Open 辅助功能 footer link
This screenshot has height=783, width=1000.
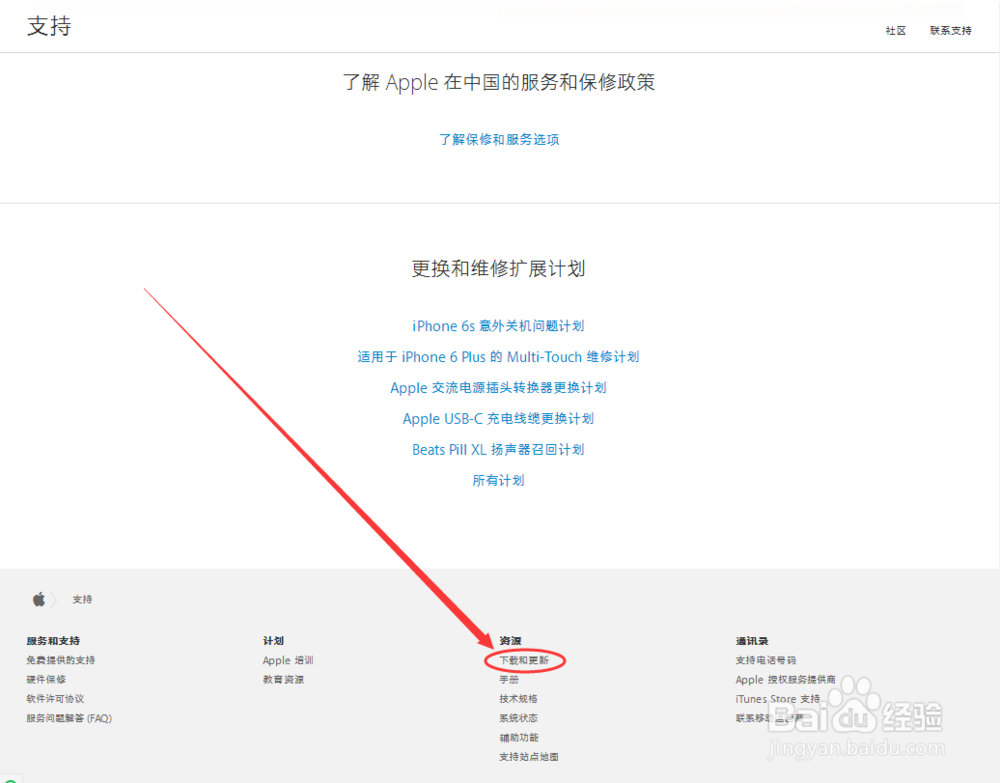[519, 738]
